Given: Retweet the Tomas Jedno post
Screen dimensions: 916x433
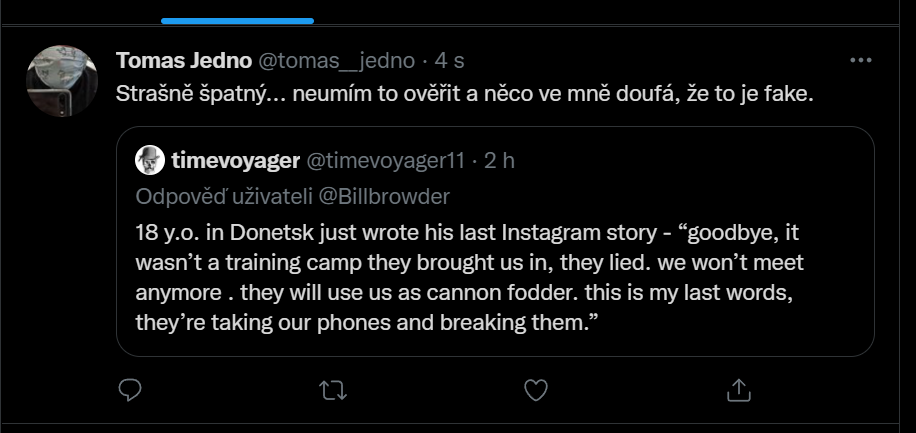Looking at the screenshot, I should [334, 390].
